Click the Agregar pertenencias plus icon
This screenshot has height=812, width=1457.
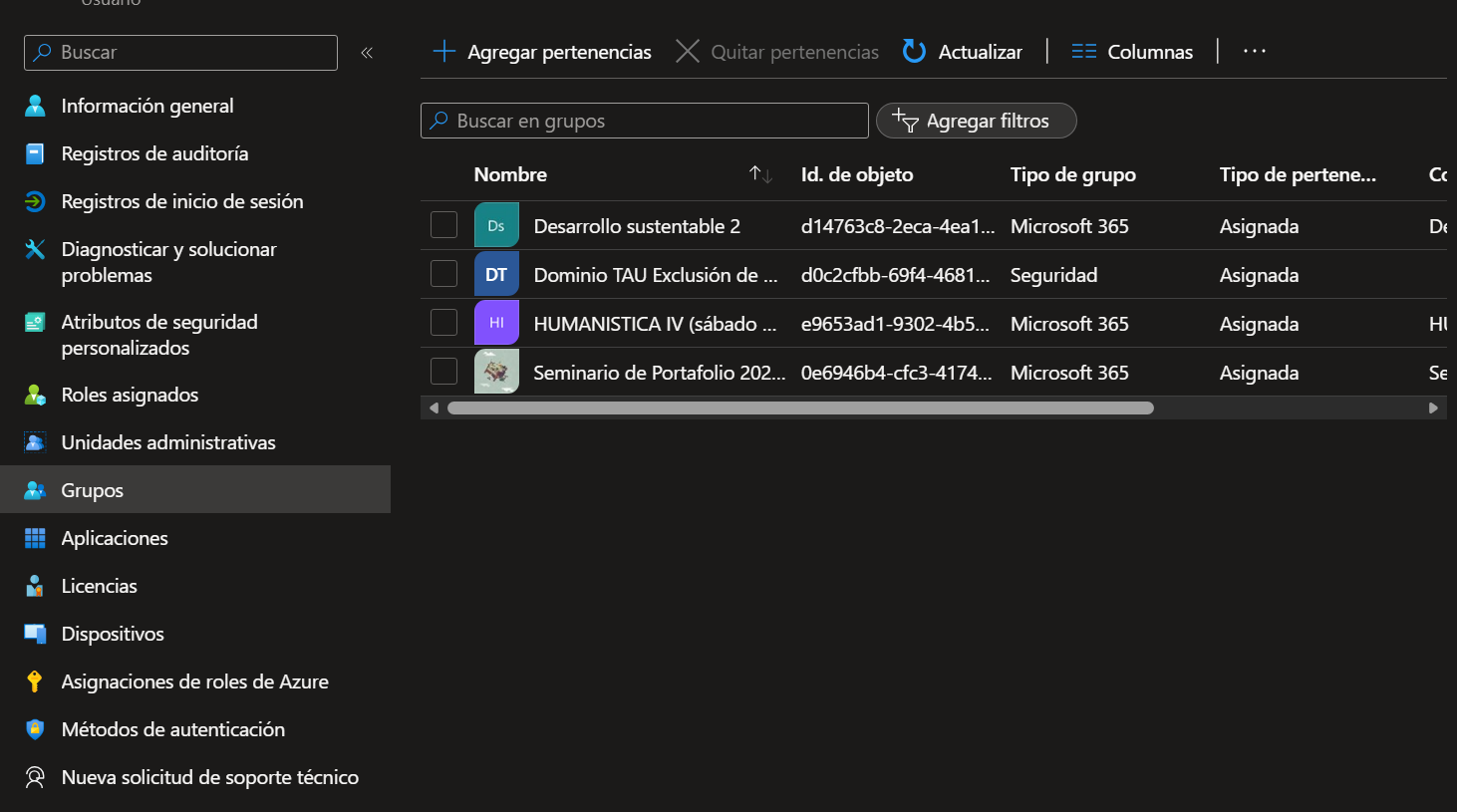click(x=444, y=51)
